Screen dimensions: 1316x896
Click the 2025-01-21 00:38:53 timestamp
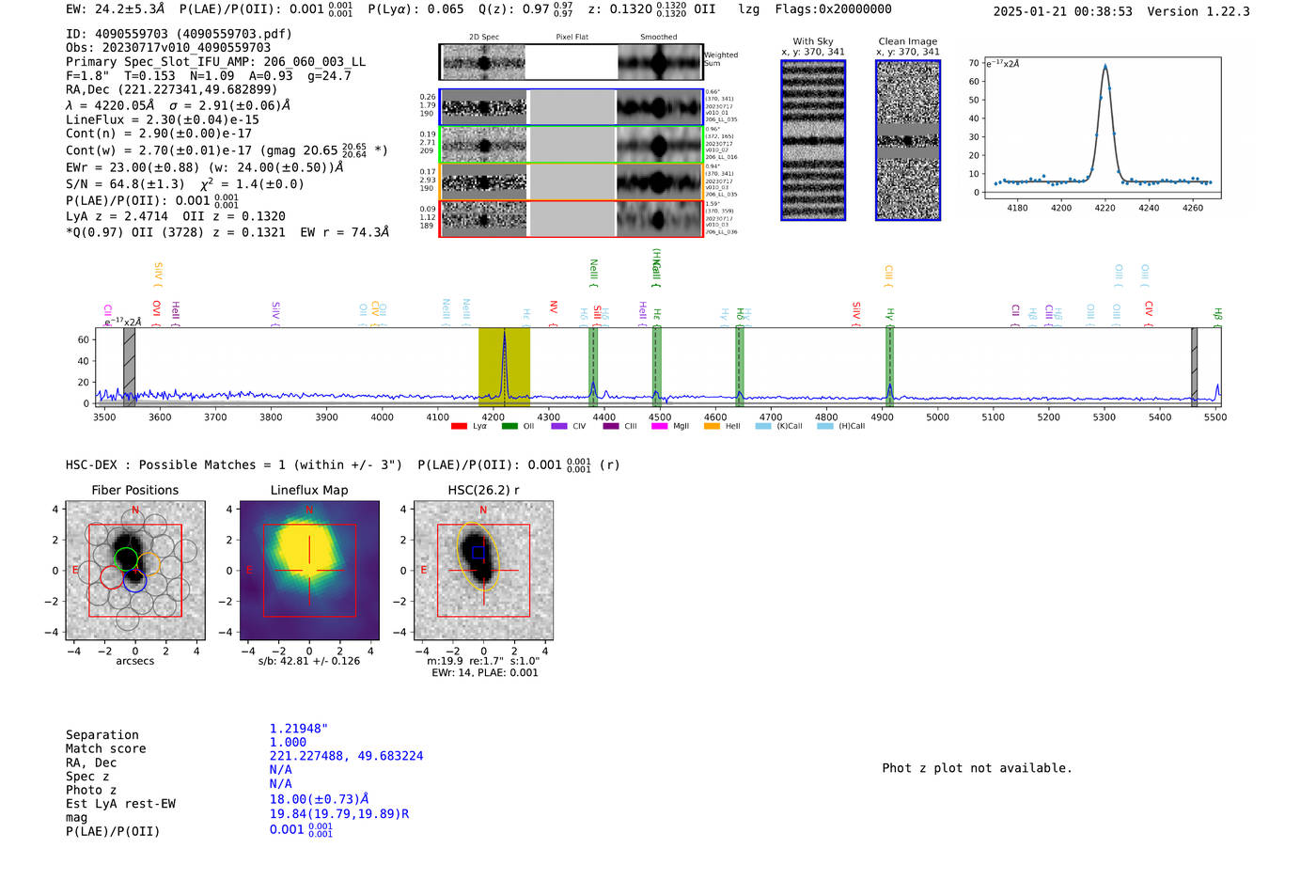1063,11
